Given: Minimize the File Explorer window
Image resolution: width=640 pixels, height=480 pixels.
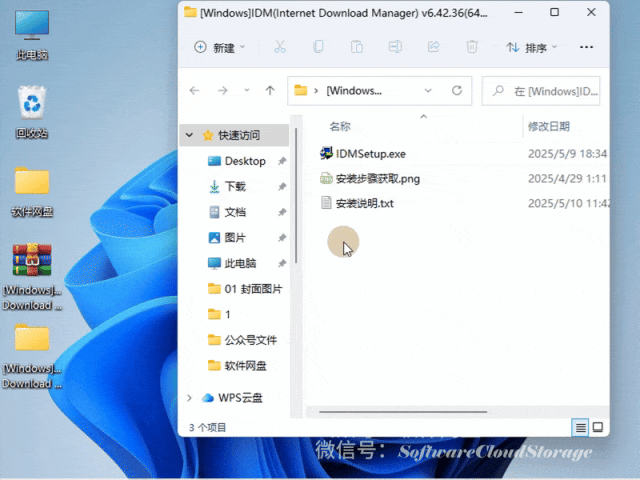Looking at the screenshot, I should pyautogui.click(x=518, y=13).
